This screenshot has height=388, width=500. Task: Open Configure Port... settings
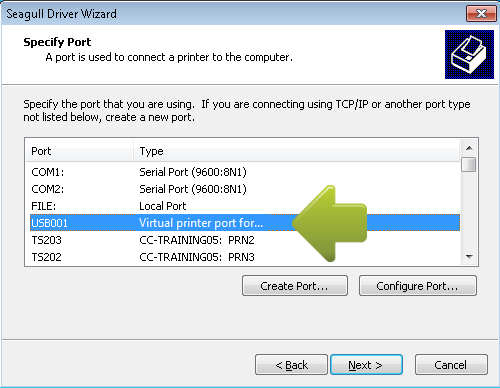click(418, 286)
